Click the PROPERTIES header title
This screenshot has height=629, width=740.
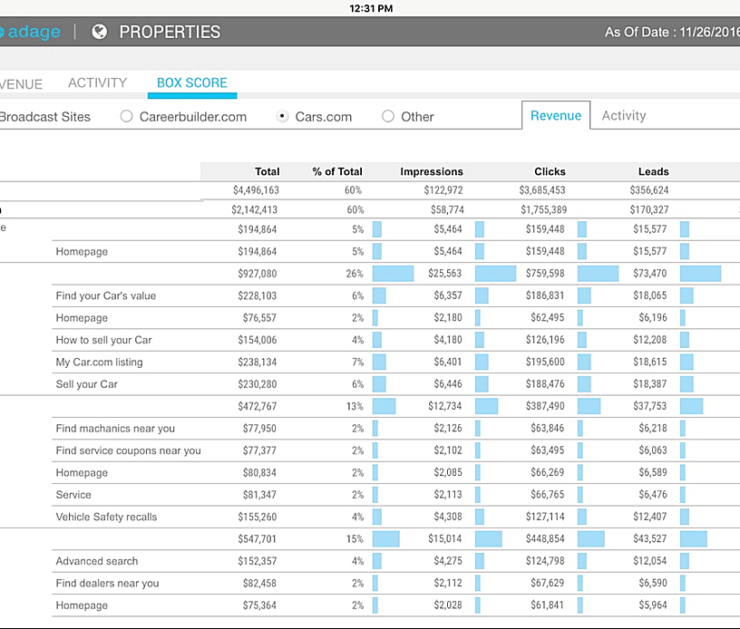pyautogui.click(x=169, y=32)
